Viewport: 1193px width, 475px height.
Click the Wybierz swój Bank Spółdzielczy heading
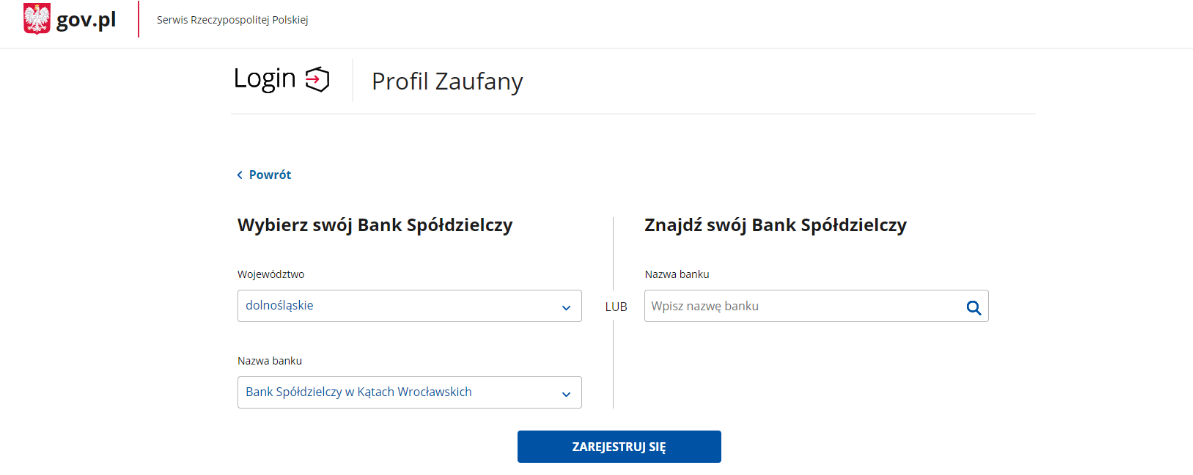click(x=375, y=226)
